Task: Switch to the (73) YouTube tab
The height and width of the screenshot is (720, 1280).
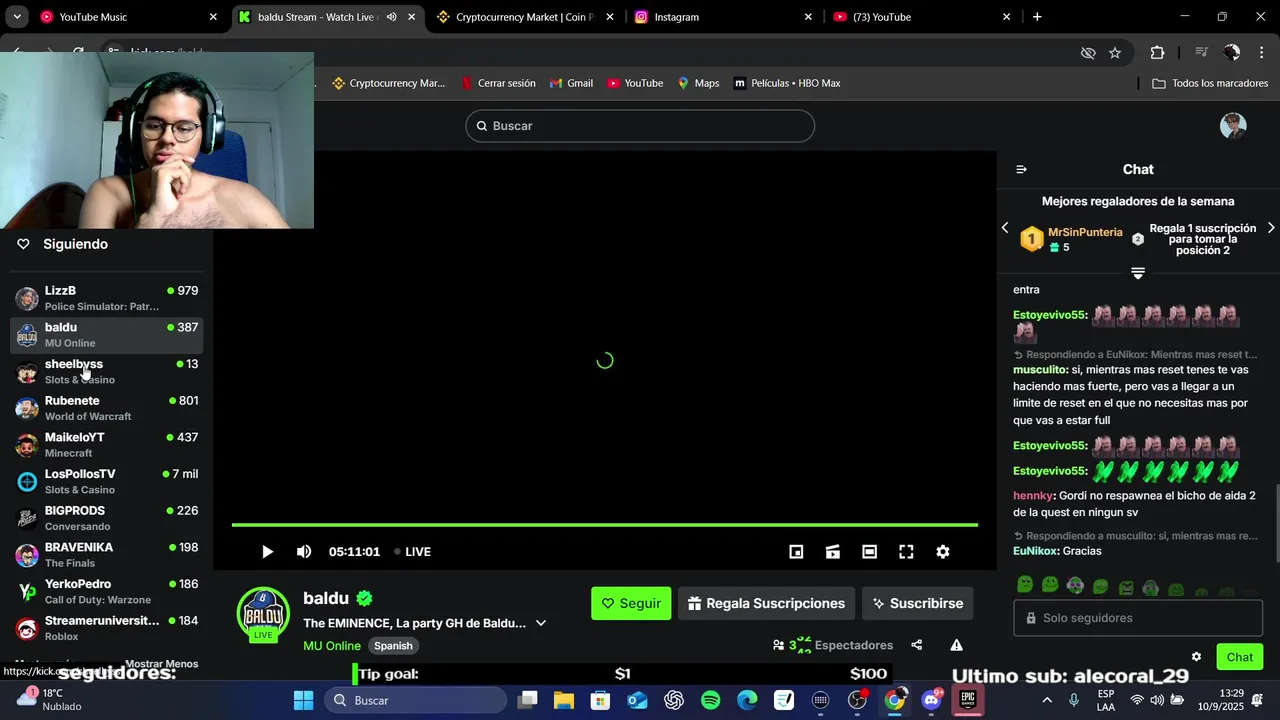Action: pos(922,17)
